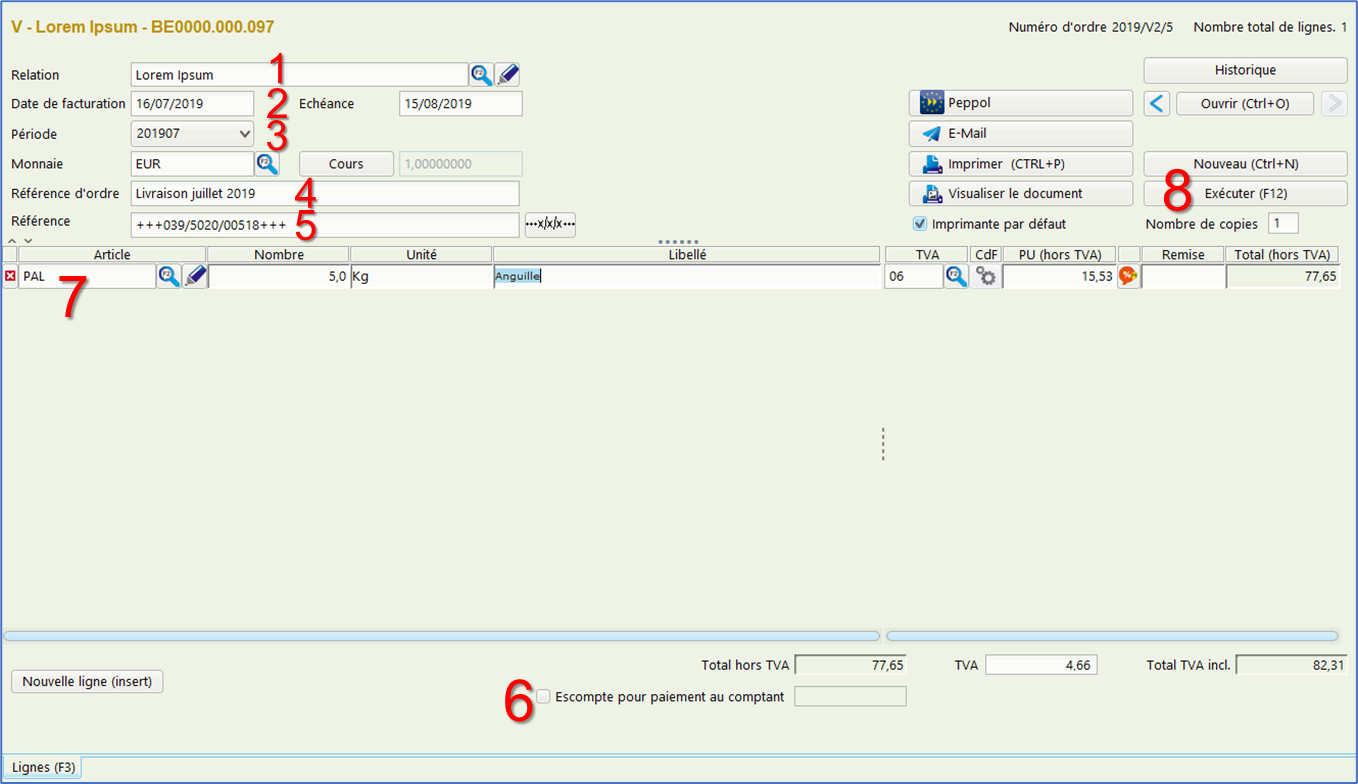Edit article PAL with pencil icon
This screenshot has height=784, width=1358.
point(195,277)
